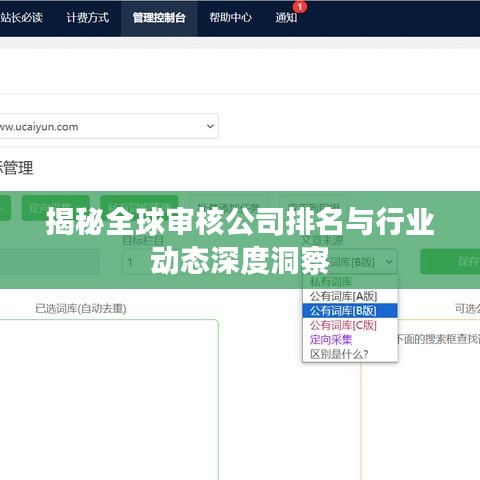Expand the ucaiyun.com site dropdown
This screenshot has height=480, width=480.
[108, 126]
